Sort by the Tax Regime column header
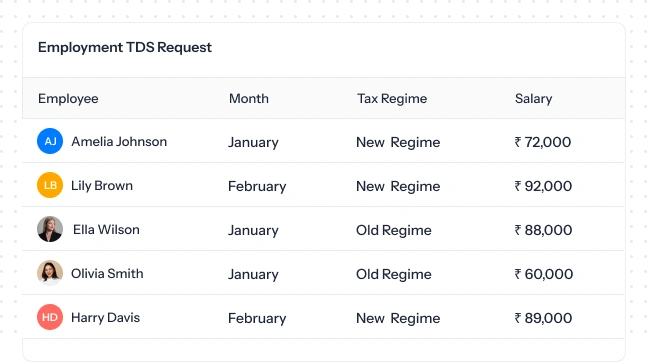Screen dimensions: 647x362 tap(392, 99)
